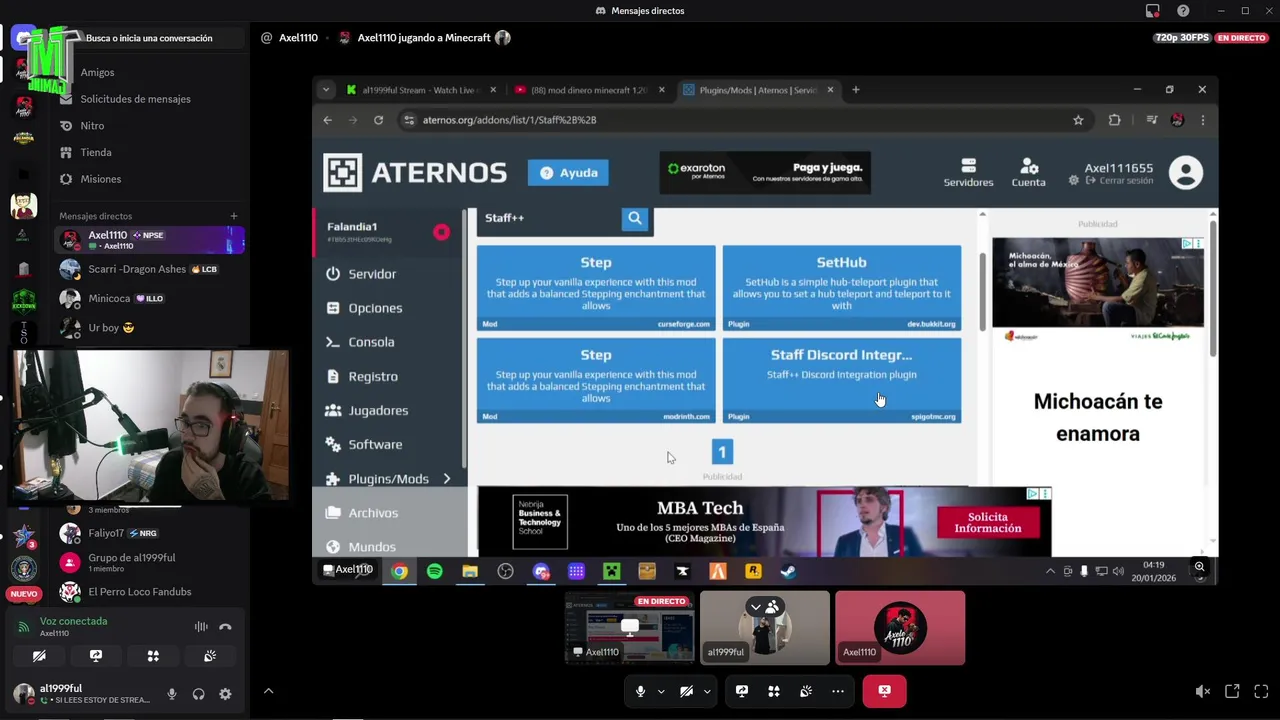Image resolution: width=1280 pixels, height=720 pixels.
Task: Expand microphone options arrow in call bar
Action: [x=661, y=691]
